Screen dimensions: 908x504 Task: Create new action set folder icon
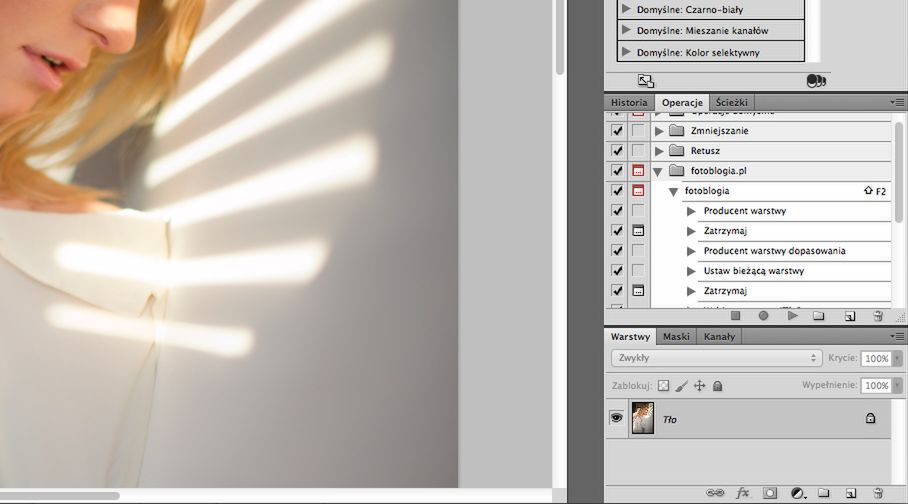(818, 316)
